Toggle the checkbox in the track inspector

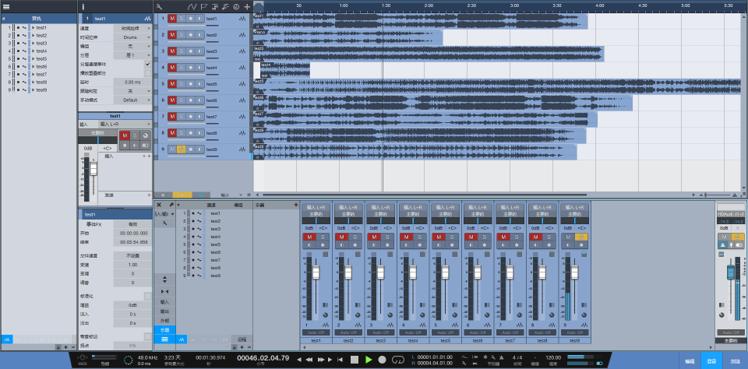(147, 64)
